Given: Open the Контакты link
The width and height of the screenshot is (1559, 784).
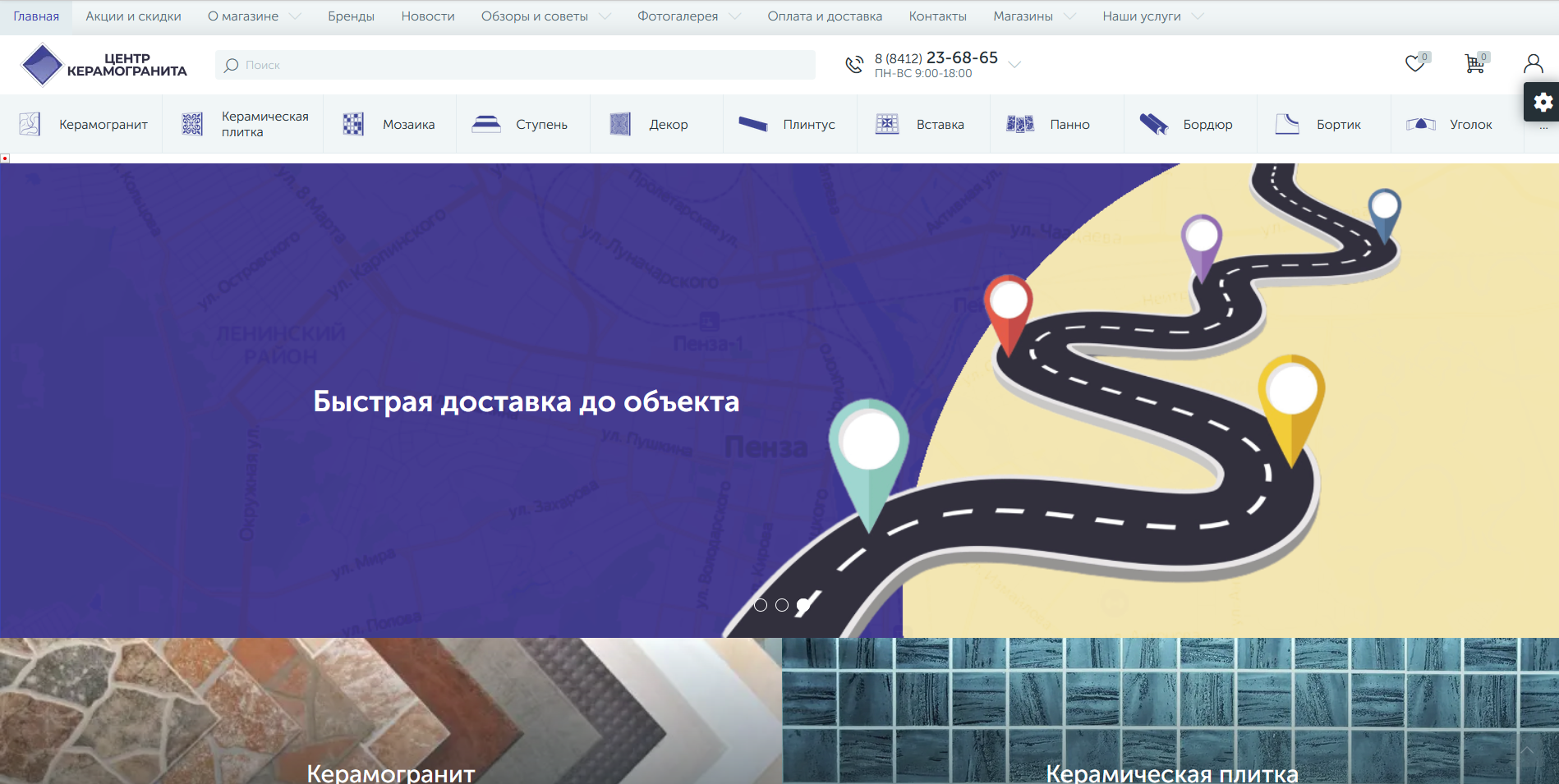Looking at the screenshot, I should pyautogui.click(x=937, y=16).
